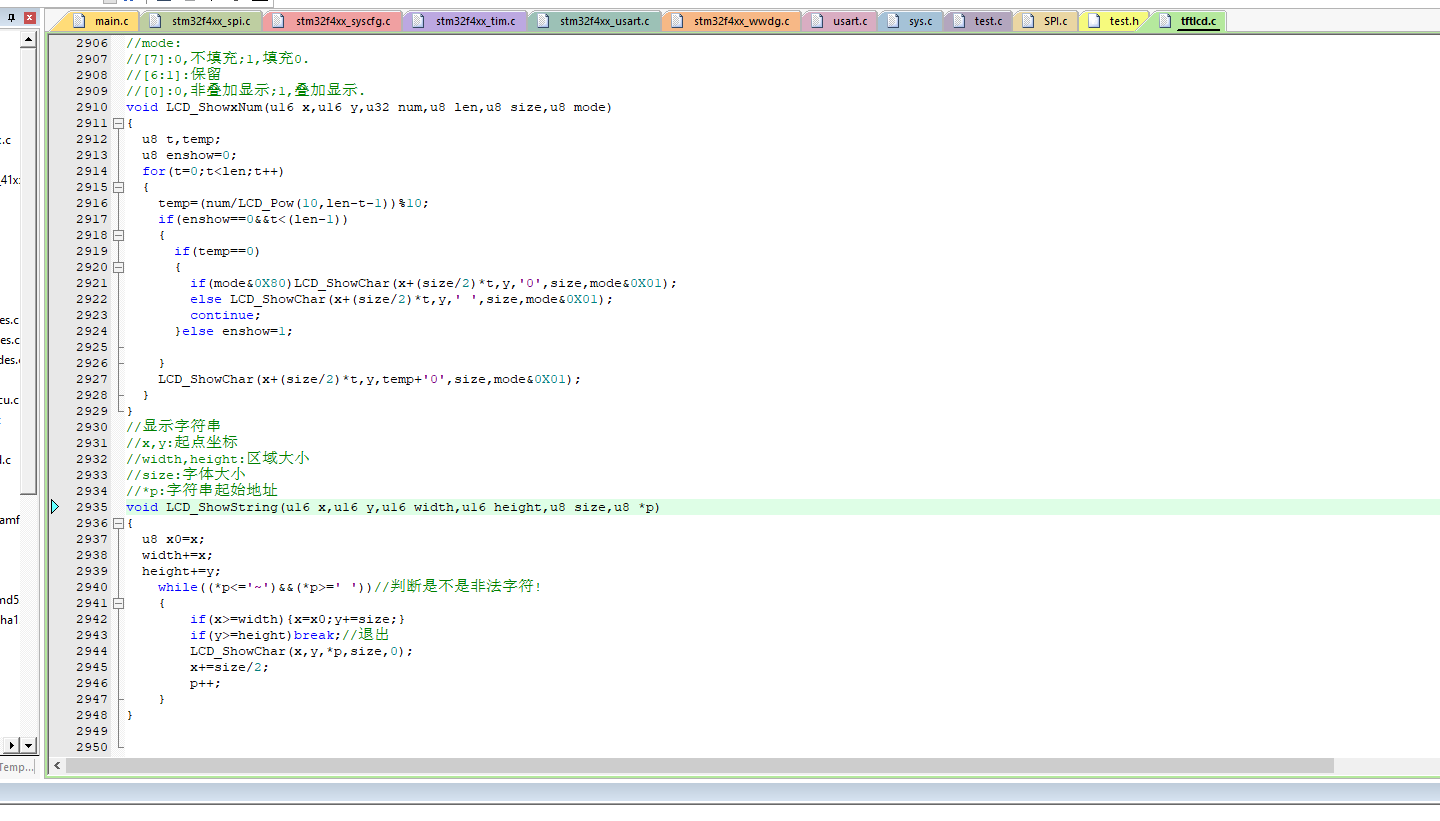
Task: Collapse the for loop block at line 2915
Action: pyautogui.click(x=118, y=187)
